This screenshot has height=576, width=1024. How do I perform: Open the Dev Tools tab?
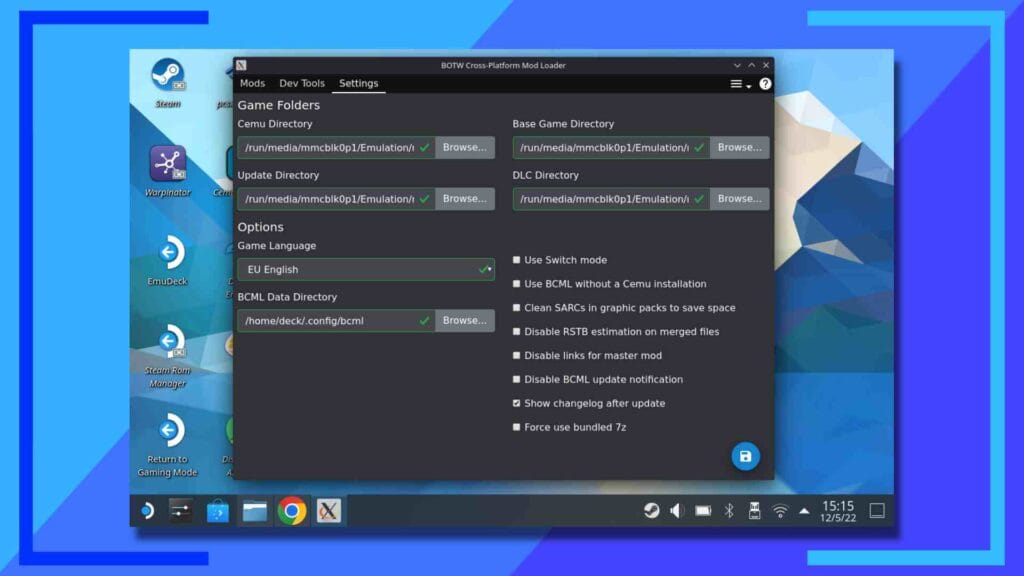coord(302,84)
